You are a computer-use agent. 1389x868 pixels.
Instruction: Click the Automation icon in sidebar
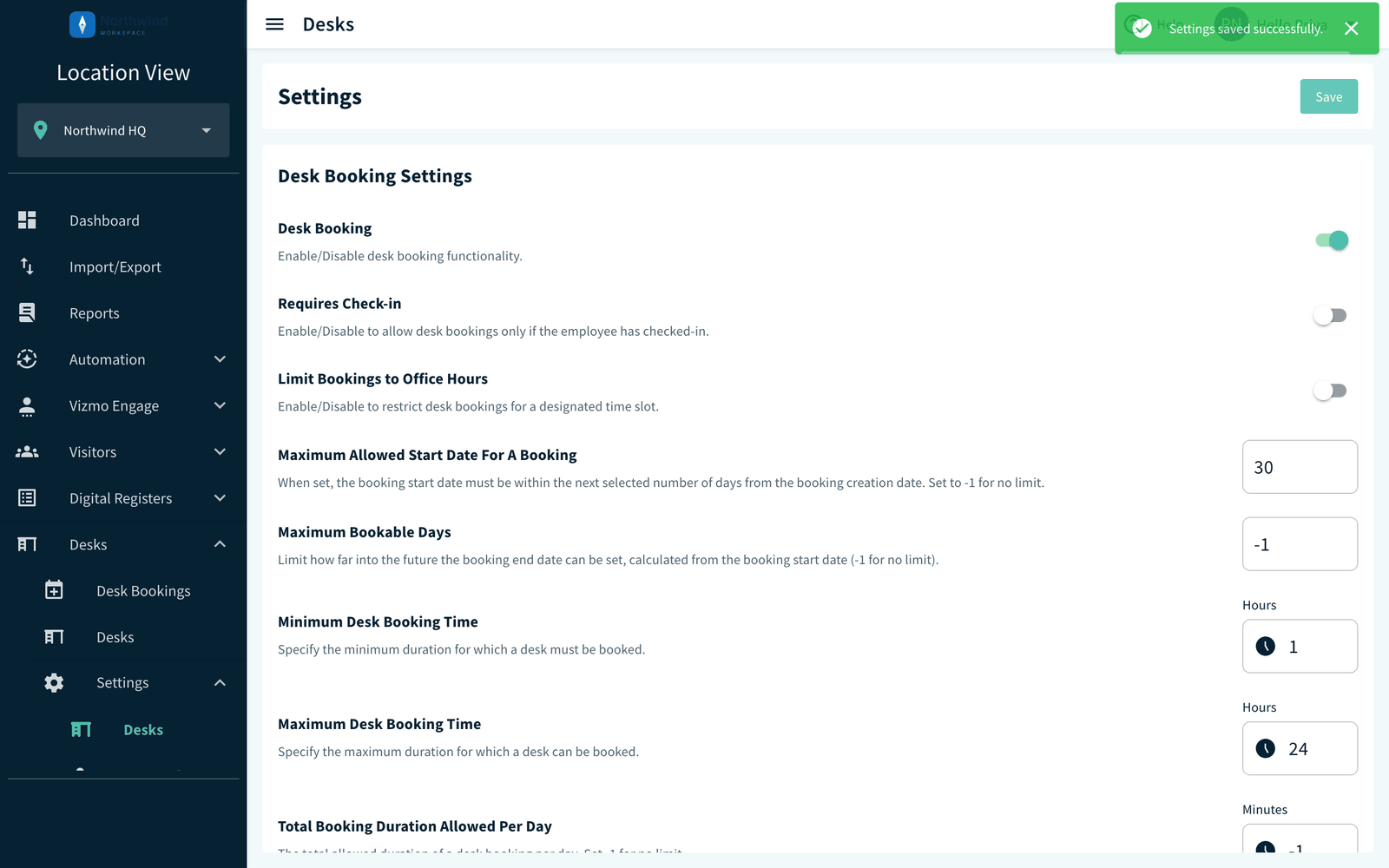[x=27, y=359]
